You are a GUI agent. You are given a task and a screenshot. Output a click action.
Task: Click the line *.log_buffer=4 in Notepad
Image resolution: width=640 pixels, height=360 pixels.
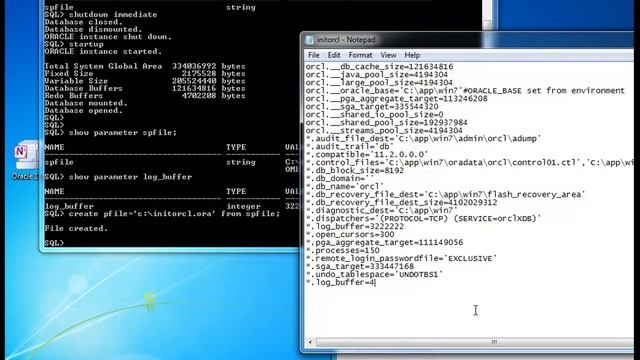[340, 282]
